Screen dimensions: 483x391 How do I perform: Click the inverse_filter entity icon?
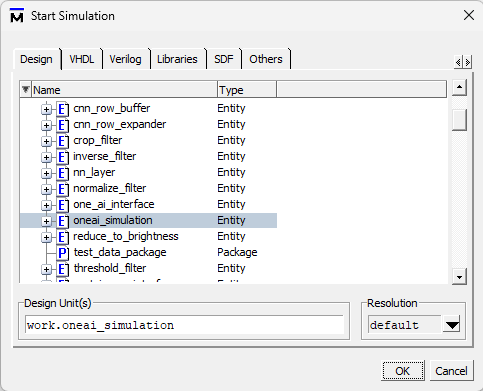pyautogui.click(x=62, y=157)
